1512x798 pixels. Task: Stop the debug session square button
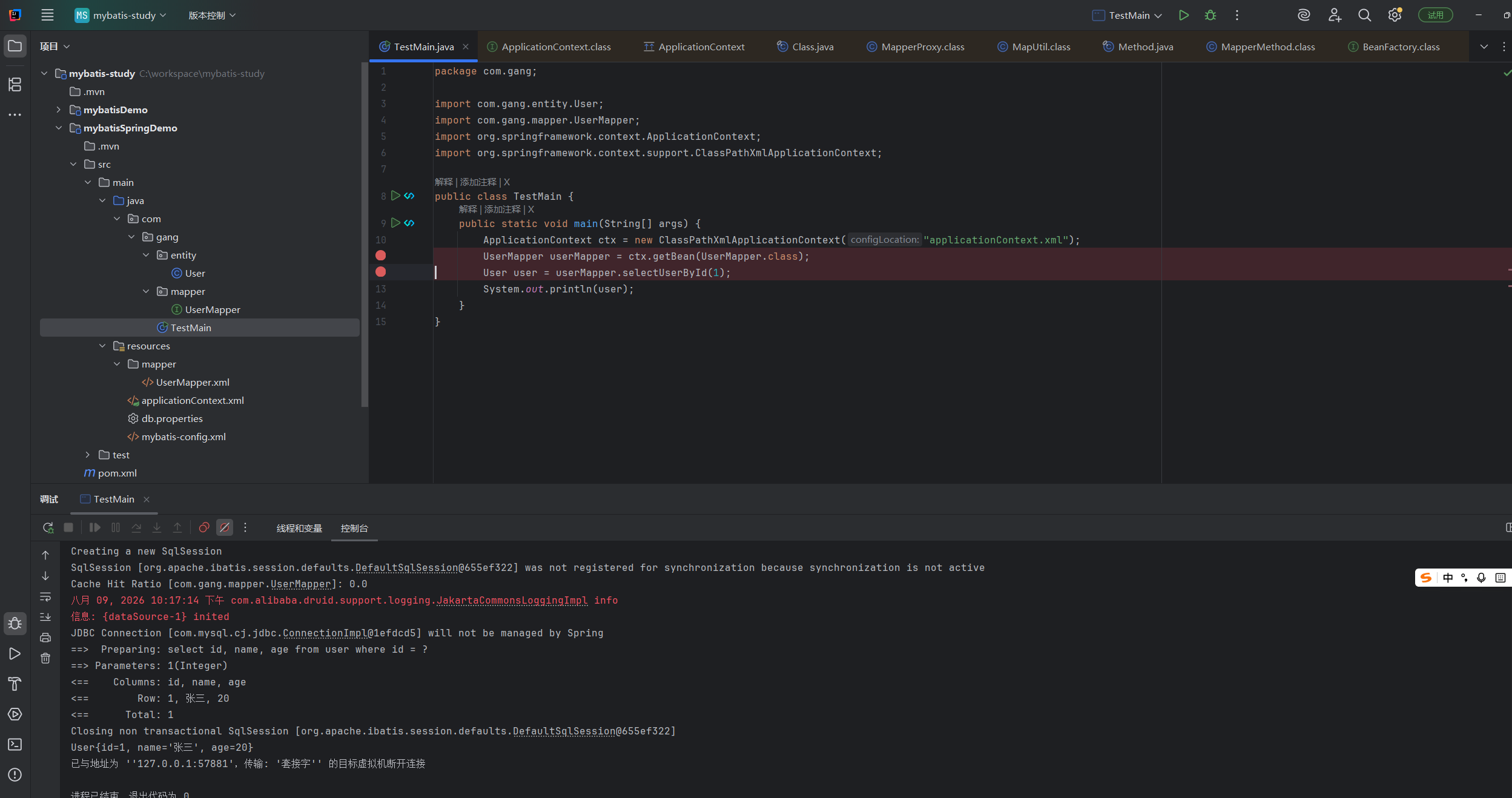click(68, 527)
